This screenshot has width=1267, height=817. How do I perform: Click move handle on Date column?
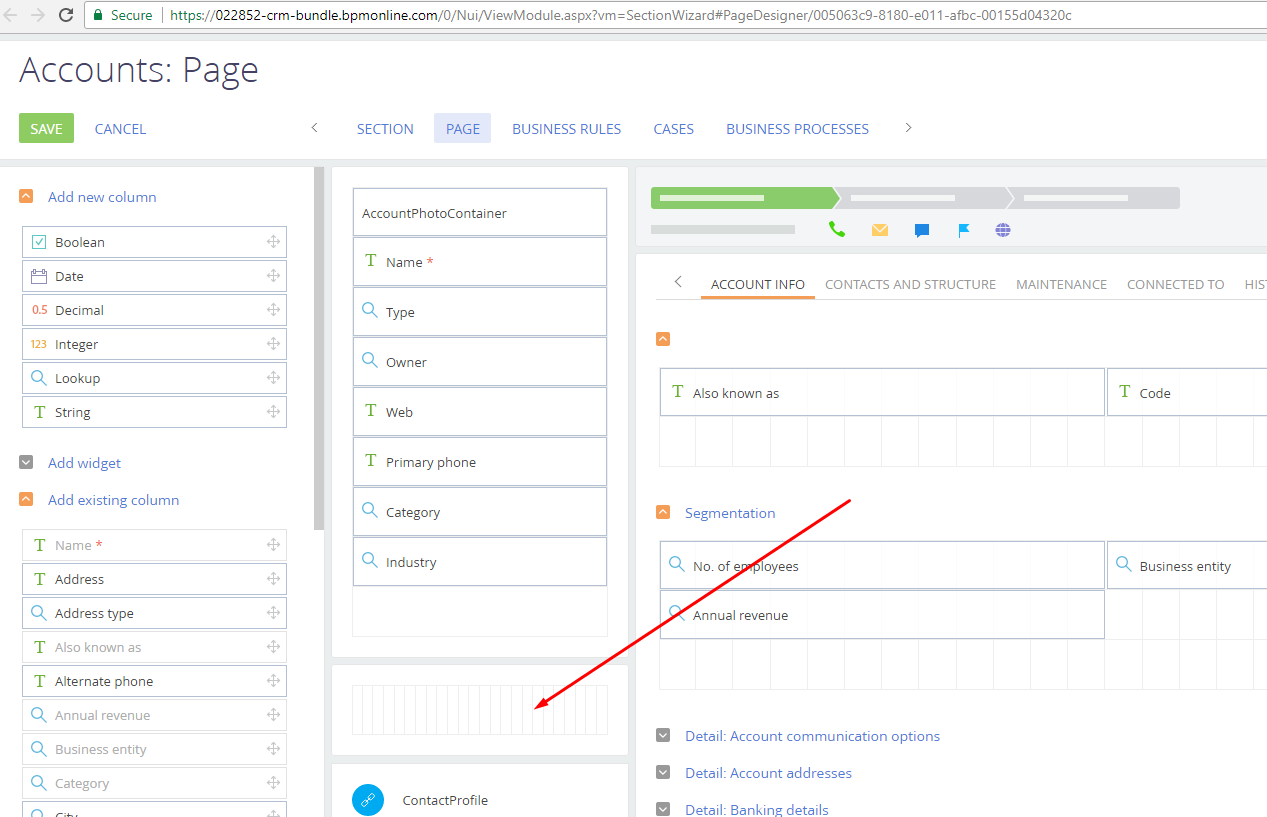click(273, 276)
